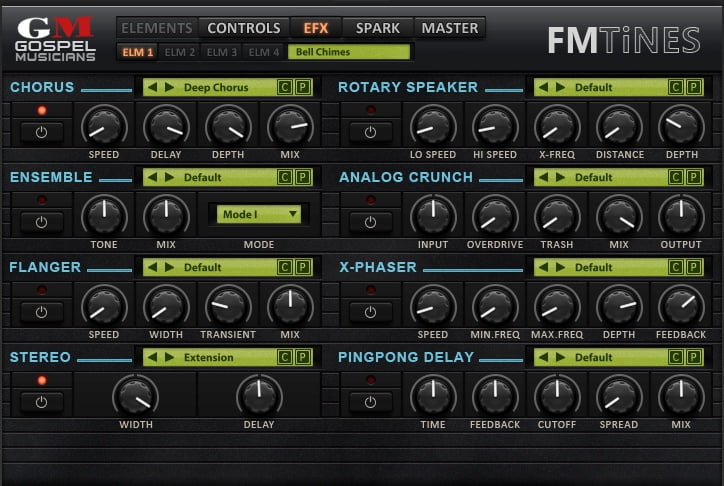
Task: Open the MASTER tab
Action: point(450,28)
